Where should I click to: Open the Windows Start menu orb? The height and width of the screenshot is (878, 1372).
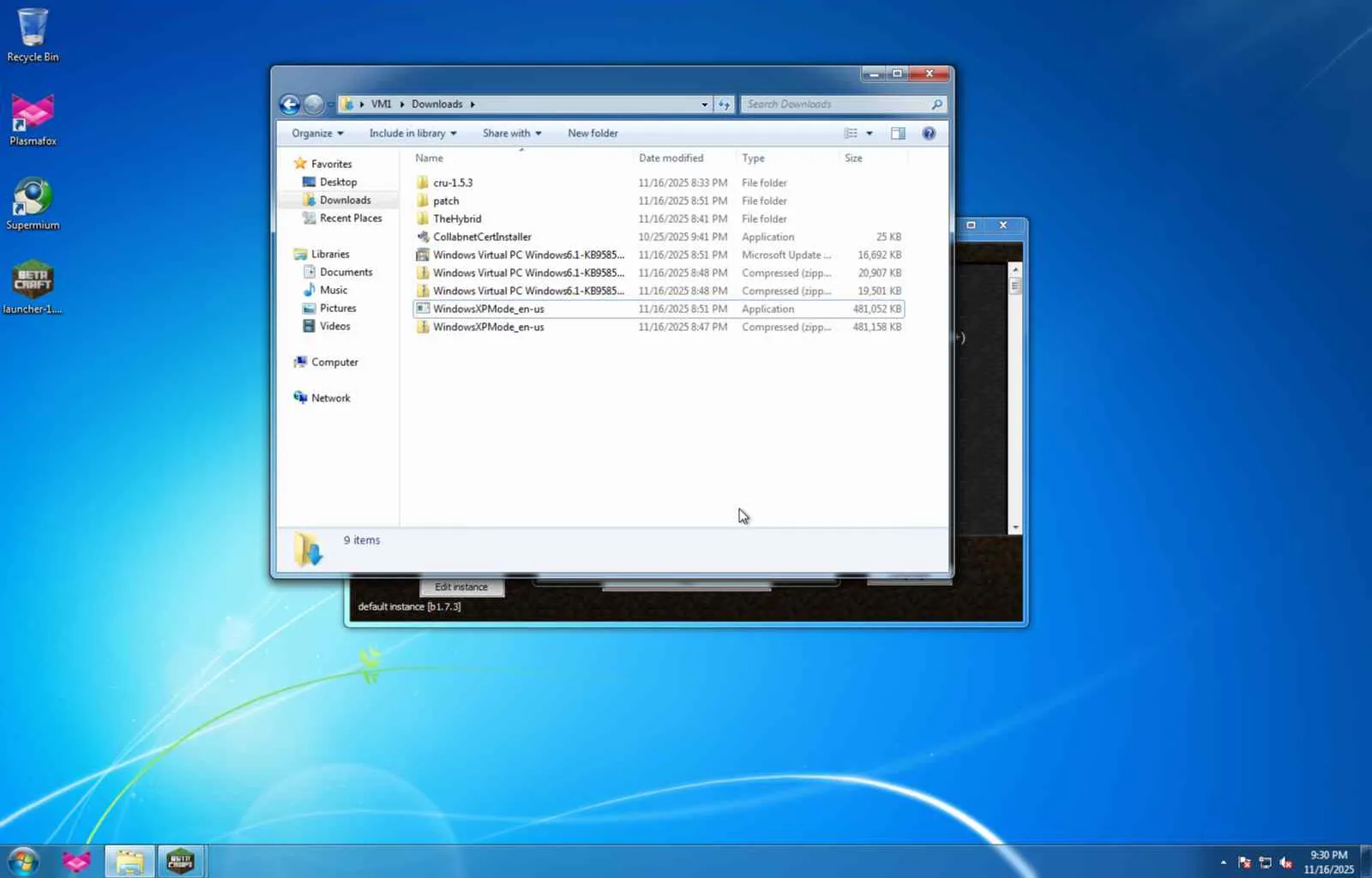click(23, 862)
